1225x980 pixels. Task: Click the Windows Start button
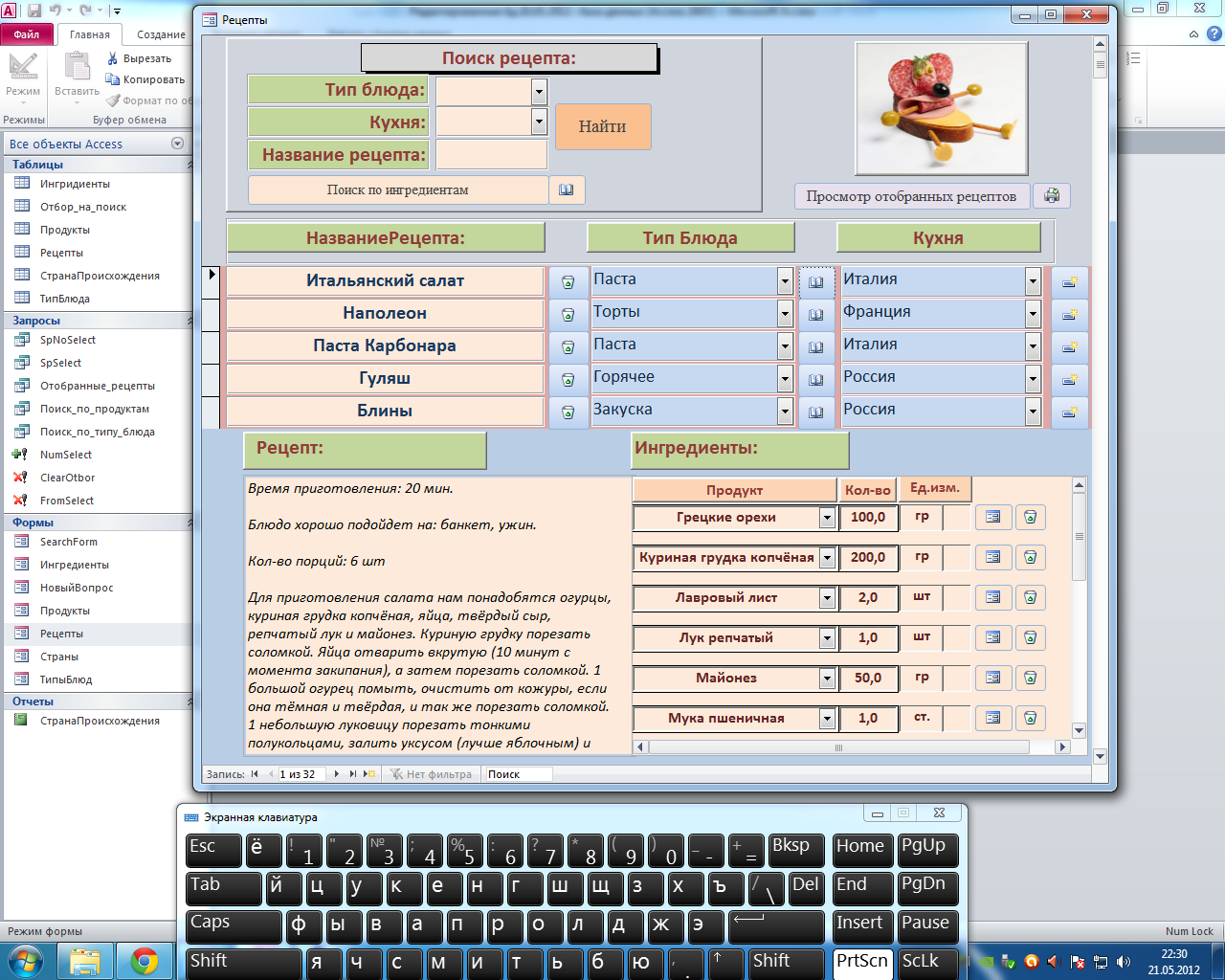click(x=26, y=961)
